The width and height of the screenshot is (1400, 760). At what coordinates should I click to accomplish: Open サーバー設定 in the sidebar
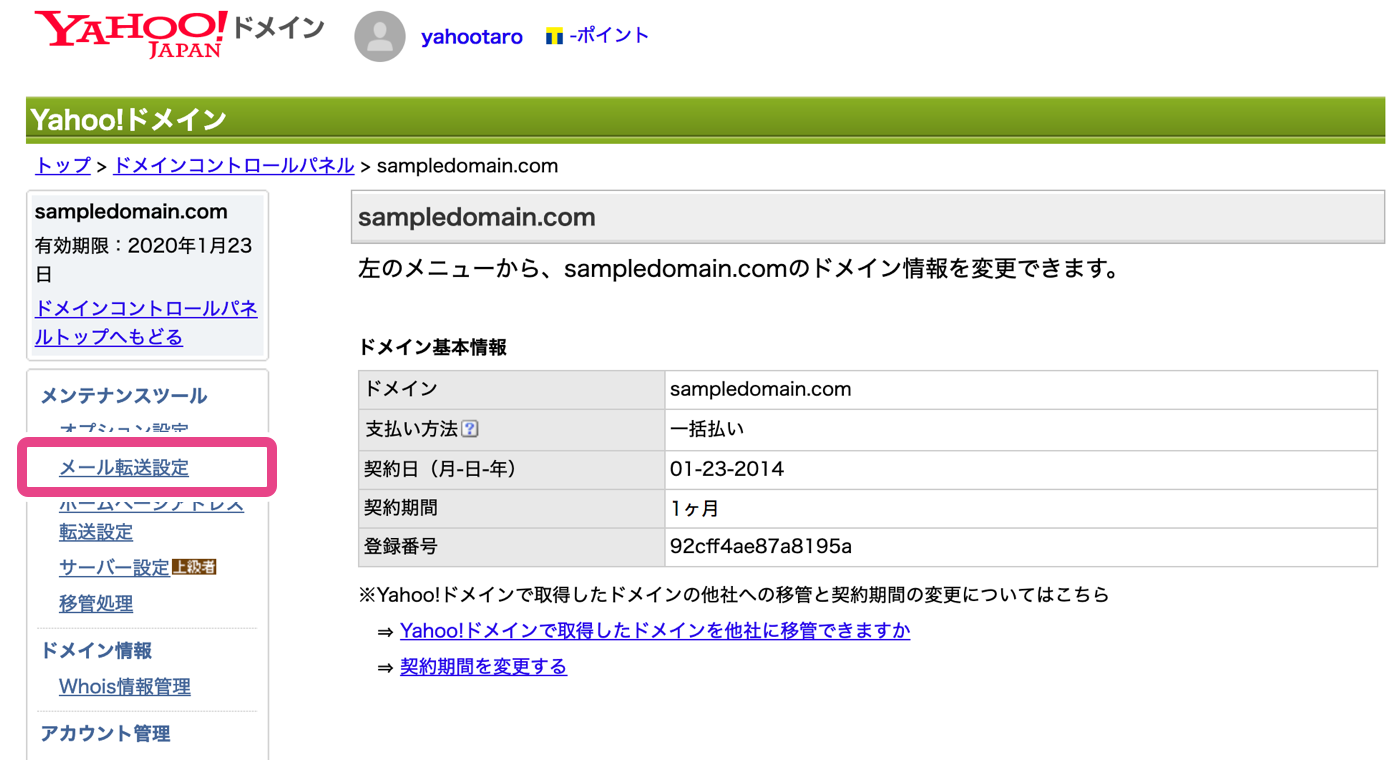tap(114, 568)
